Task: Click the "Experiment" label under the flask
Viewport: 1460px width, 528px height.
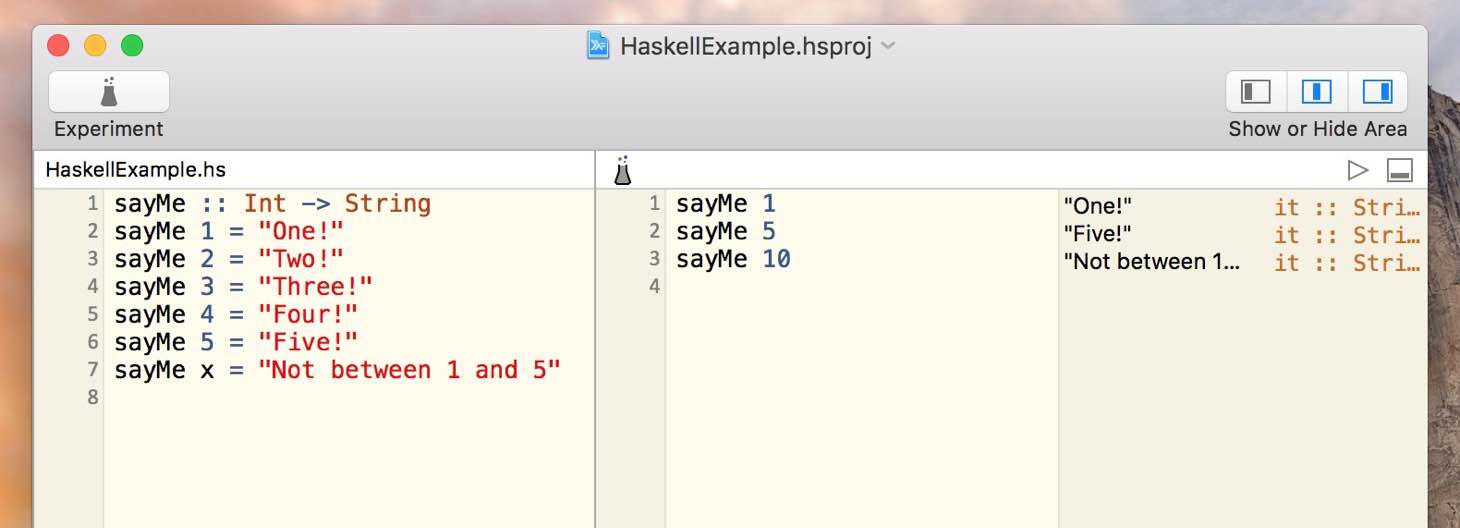Action: click(109, 129)
